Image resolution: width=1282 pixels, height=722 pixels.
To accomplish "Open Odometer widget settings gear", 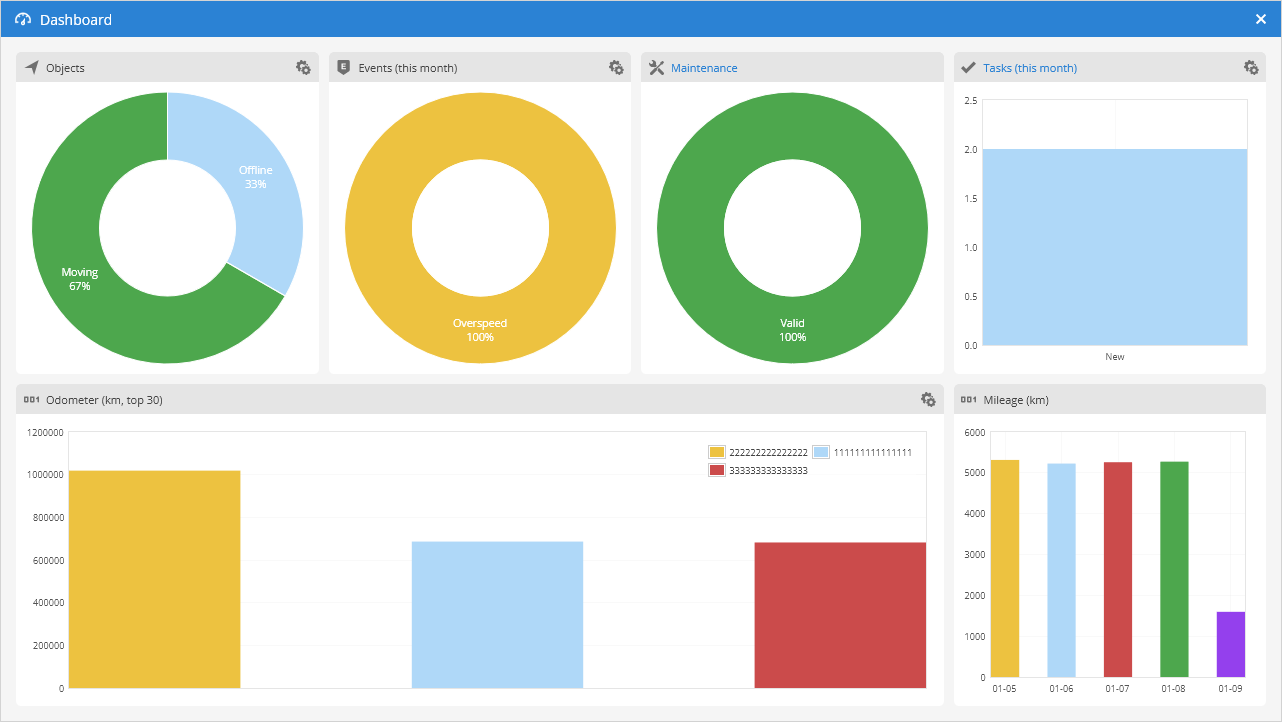I will pyautogui.click(x=928, y=400).
